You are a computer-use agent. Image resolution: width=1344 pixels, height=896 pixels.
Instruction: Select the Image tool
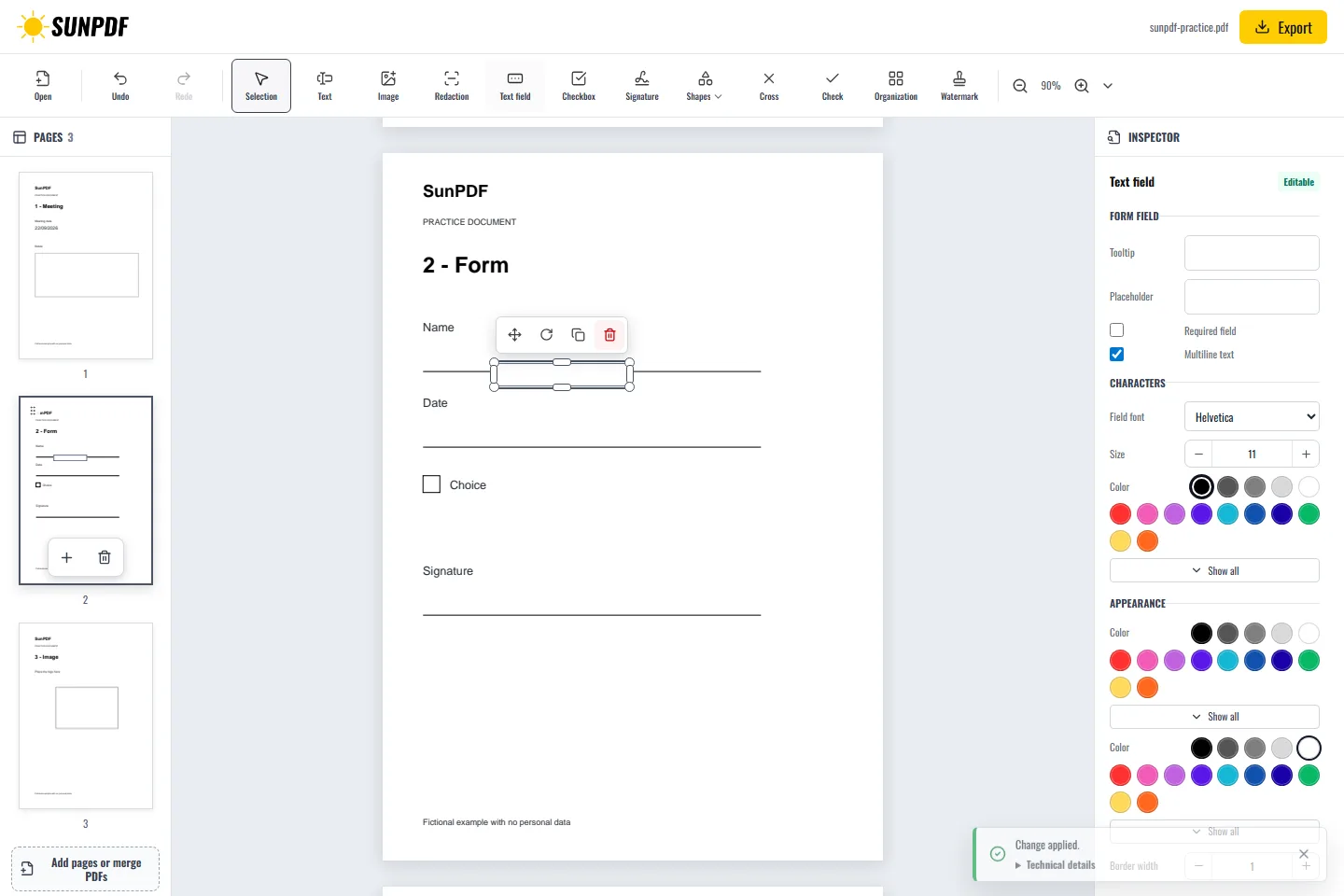click(388, 86)
